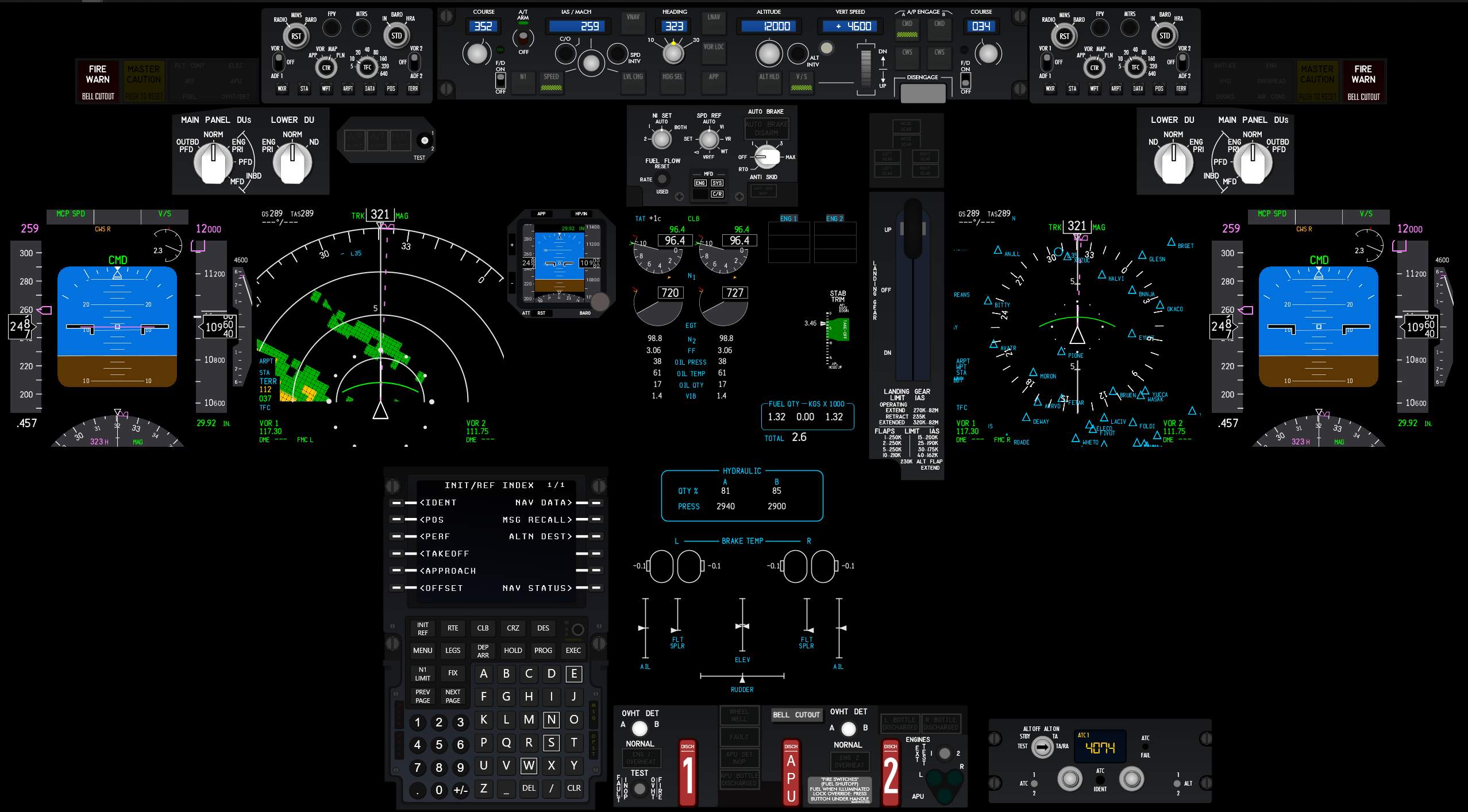Flip the A/T ARM autothrottle switch
Image resolution: width=1468 pixels, height=812 pixels.
[x=523, y=37]
